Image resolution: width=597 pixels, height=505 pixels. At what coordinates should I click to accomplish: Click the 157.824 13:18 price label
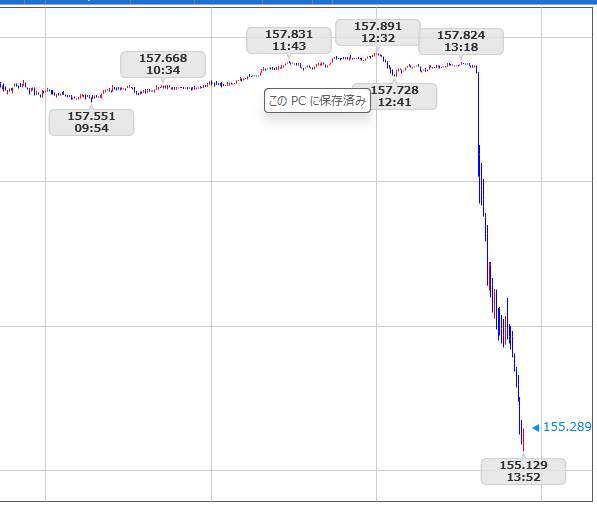coord(461,41)
